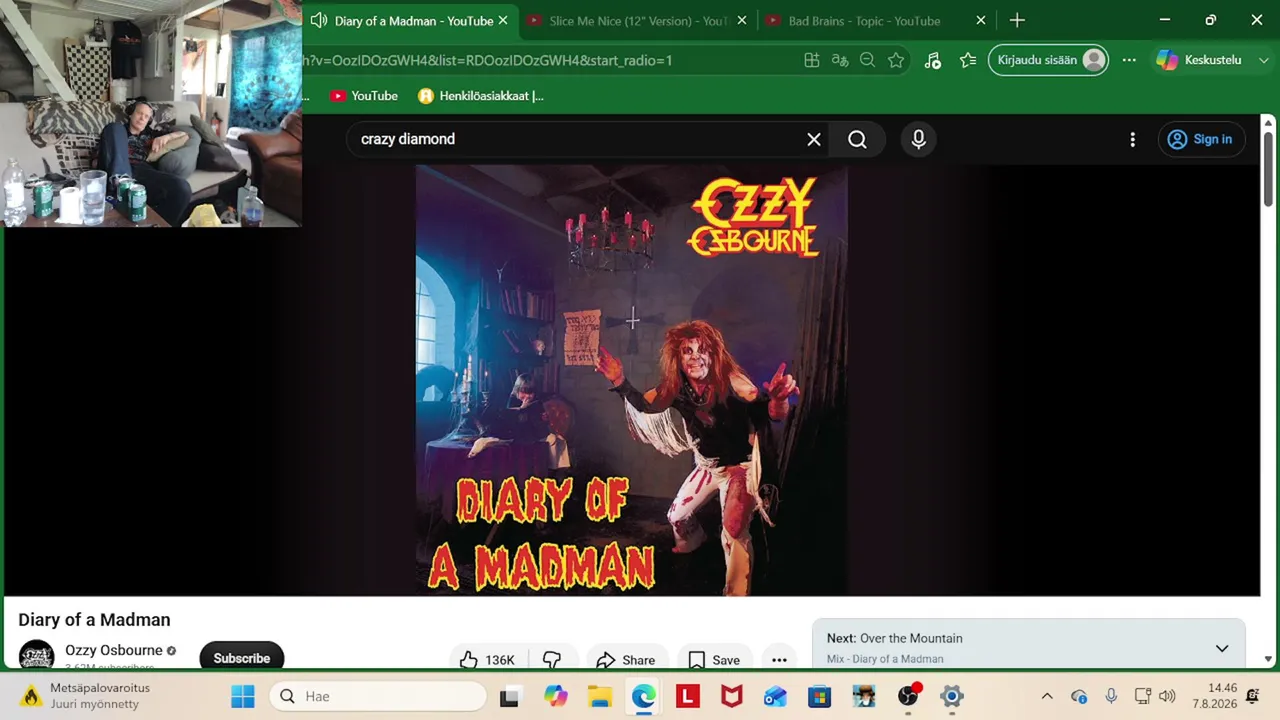Sign in to YouTube

coord(1201,139)
